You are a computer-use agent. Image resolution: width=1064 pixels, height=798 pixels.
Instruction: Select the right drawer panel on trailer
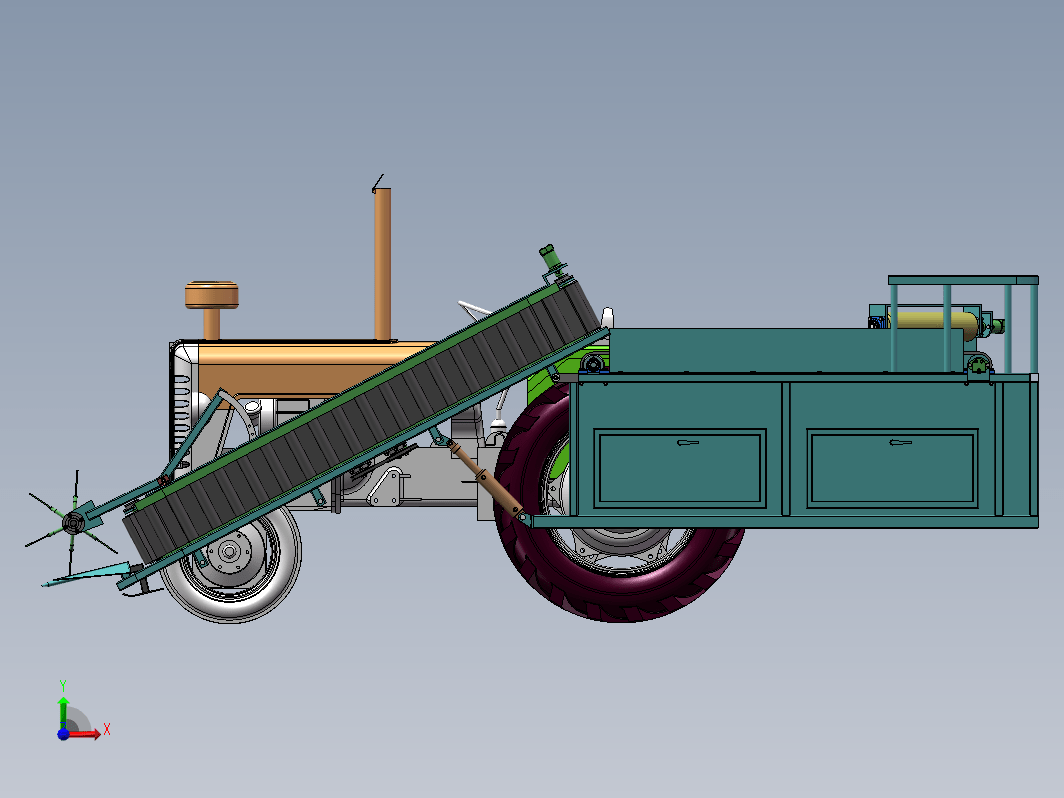(892, 468)
